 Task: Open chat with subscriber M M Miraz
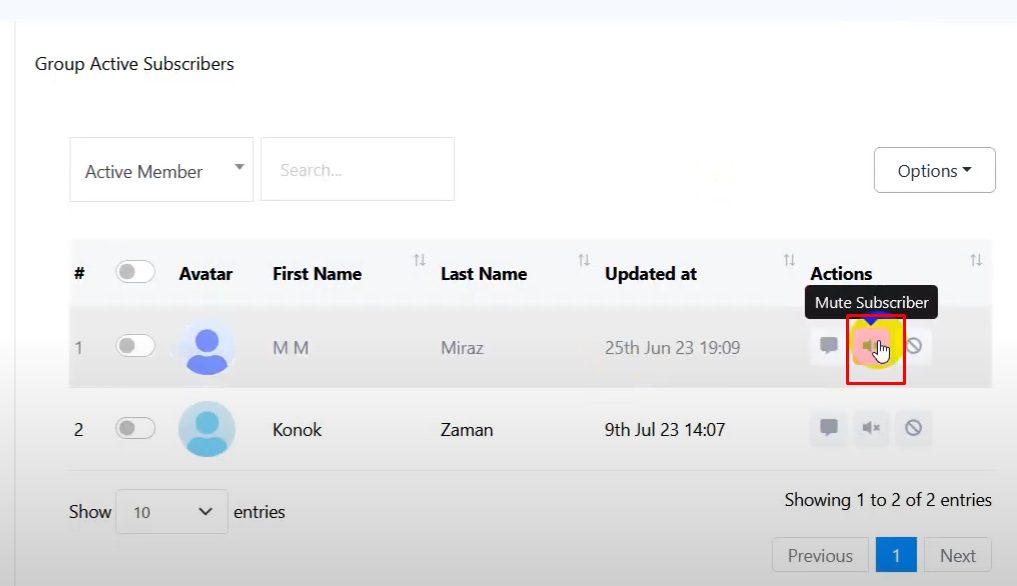coord(828,347)
